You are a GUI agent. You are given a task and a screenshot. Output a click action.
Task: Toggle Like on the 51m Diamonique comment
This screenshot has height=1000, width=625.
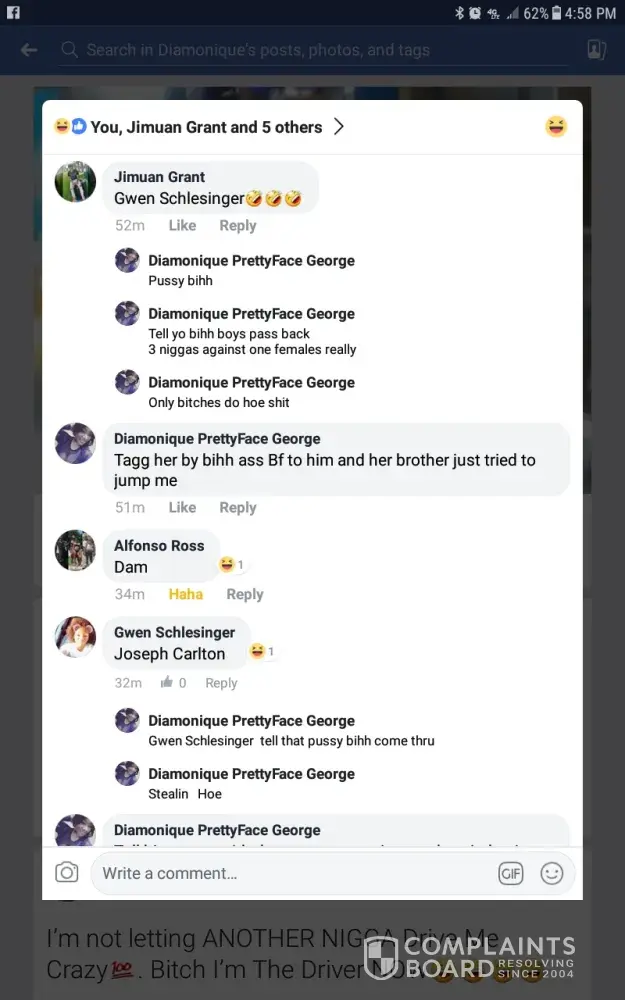pos(182,508)
